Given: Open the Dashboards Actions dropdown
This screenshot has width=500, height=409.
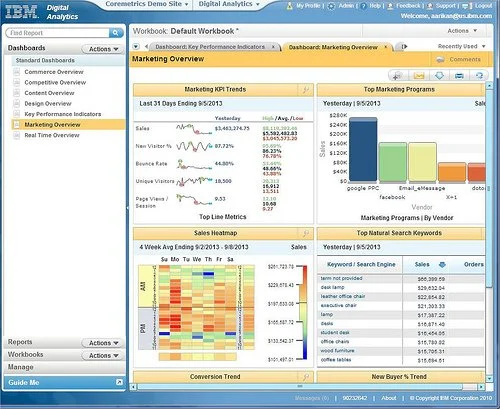Looking at the screenshot, I should tap(103, 49).
